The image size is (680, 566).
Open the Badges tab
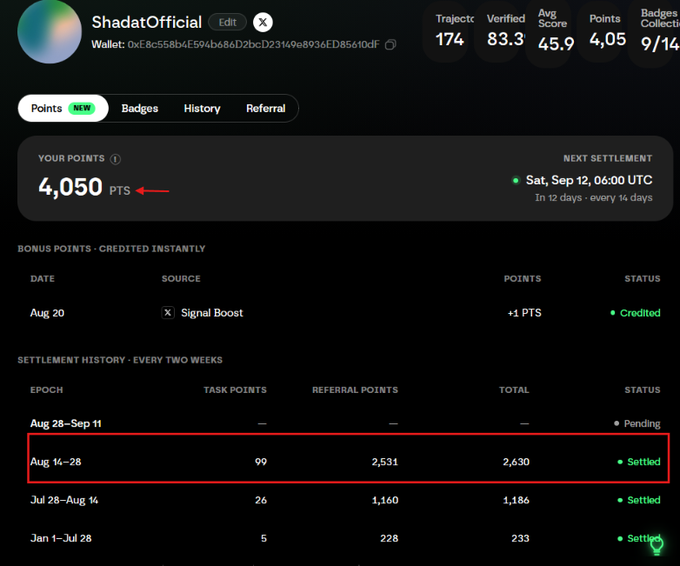click(140, 108)
